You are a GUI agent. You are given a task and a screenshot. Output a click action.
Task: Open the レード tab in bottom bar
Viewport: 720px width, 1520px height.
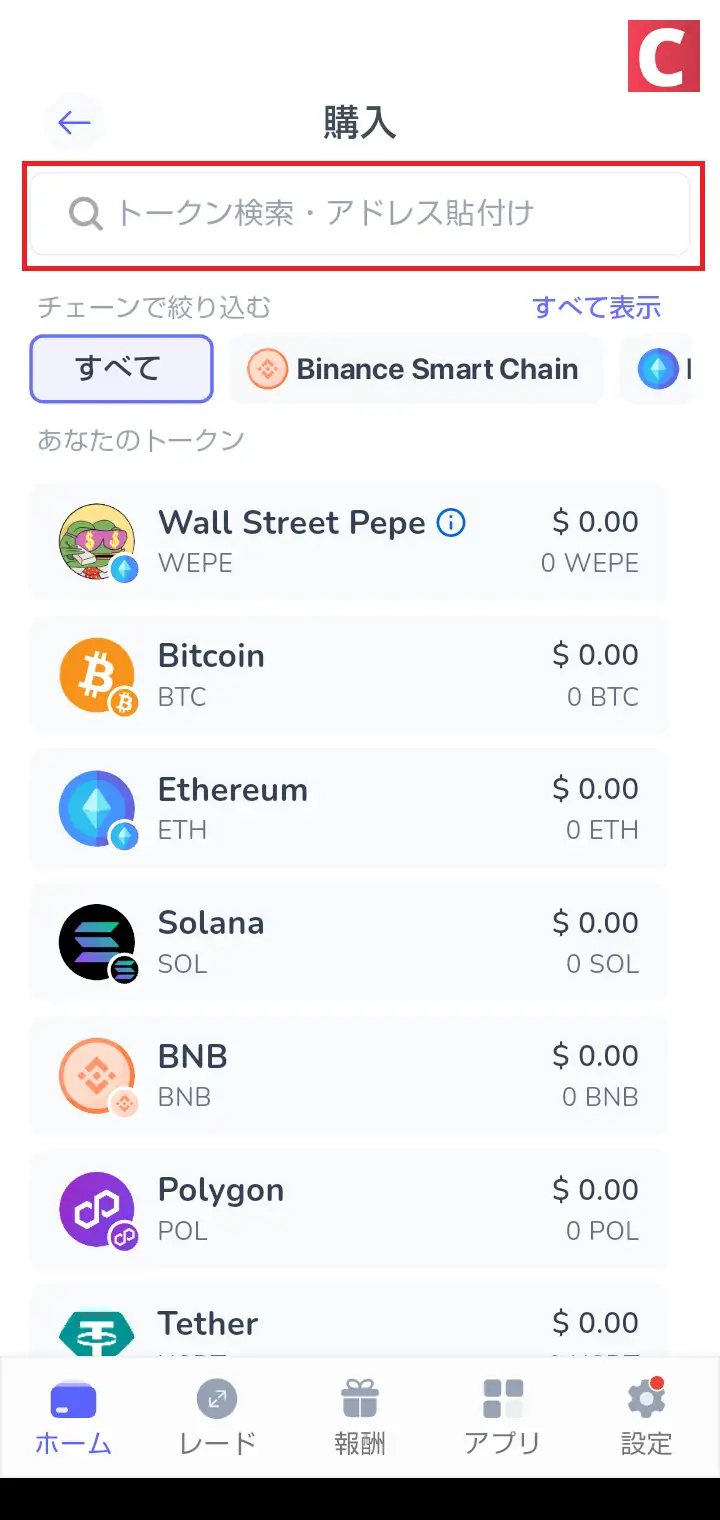(217, 1417)
